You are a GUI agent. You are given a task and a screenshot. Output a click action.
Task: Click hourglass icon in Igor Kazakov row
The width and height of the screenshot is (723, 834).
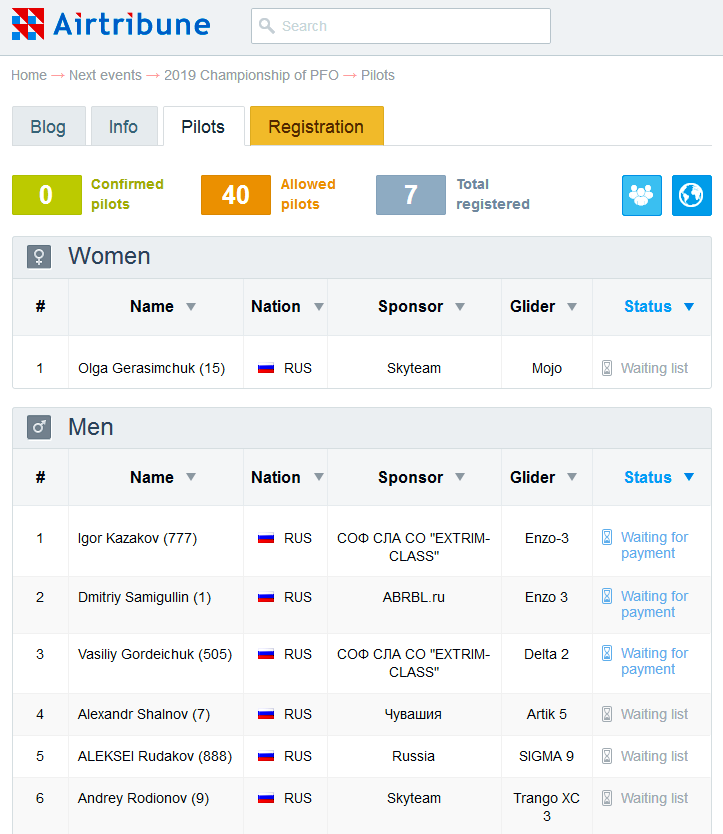[x=606, y=537]
